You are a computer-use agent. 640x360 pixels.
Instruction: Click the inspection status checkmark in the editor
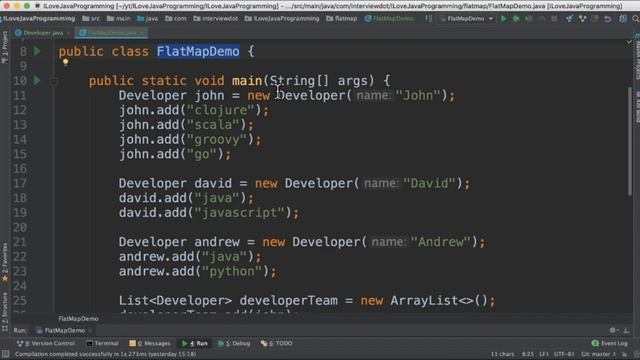(629, 42)
